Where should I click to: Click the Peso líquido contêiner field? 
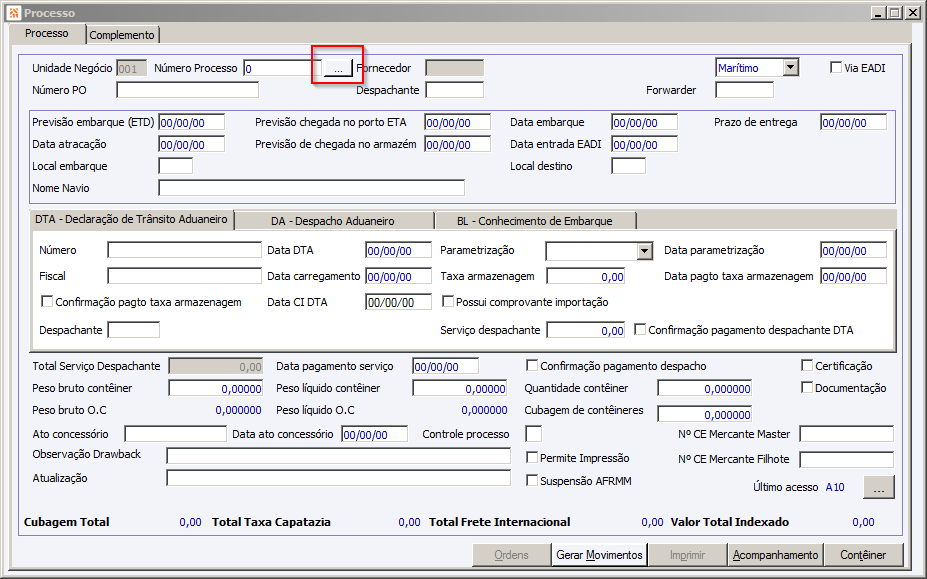(x=460, y=388)
